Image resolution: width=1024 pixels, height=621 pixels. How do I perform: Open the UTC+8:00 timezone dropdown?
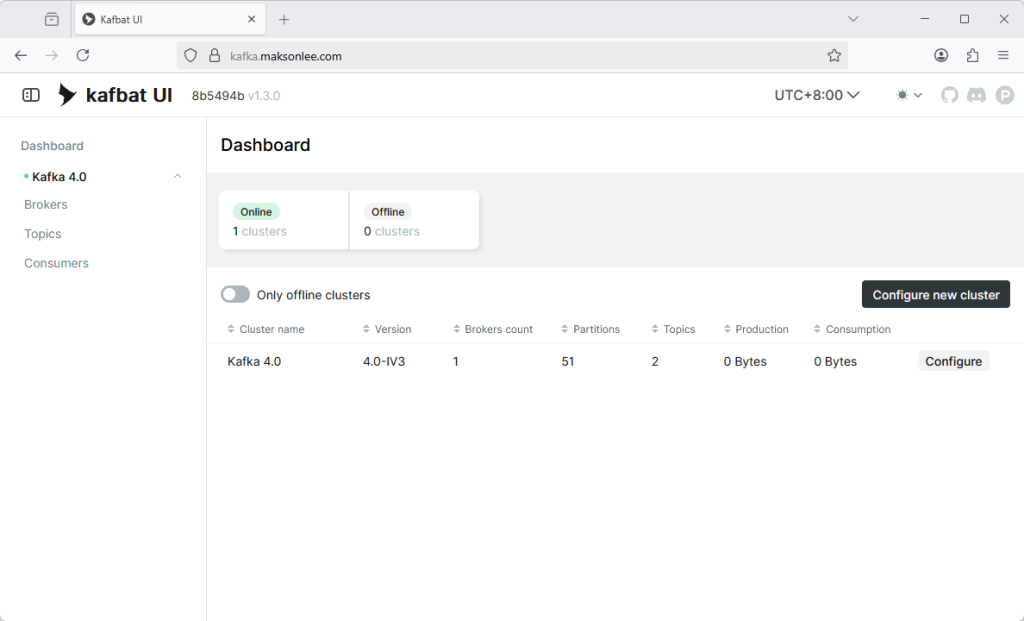click(816, 95)
